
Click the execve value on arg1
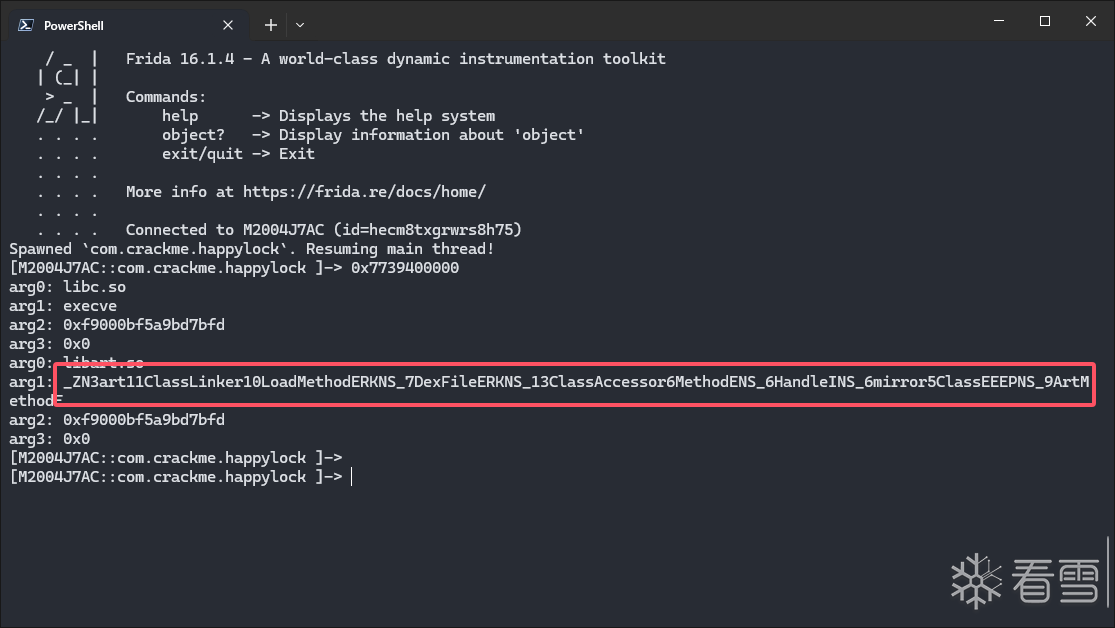click(x=90, y=306)
